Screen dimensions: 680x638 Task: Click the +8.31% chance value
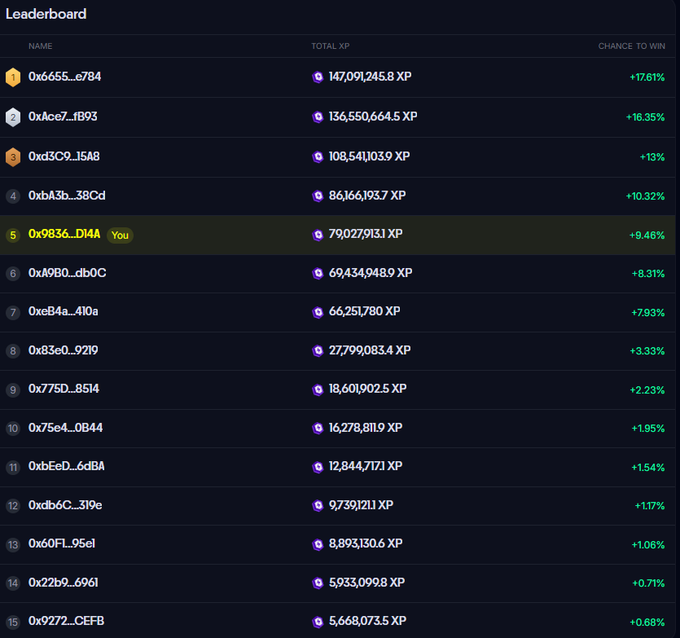pyautogui.click(x=648, y=274)
